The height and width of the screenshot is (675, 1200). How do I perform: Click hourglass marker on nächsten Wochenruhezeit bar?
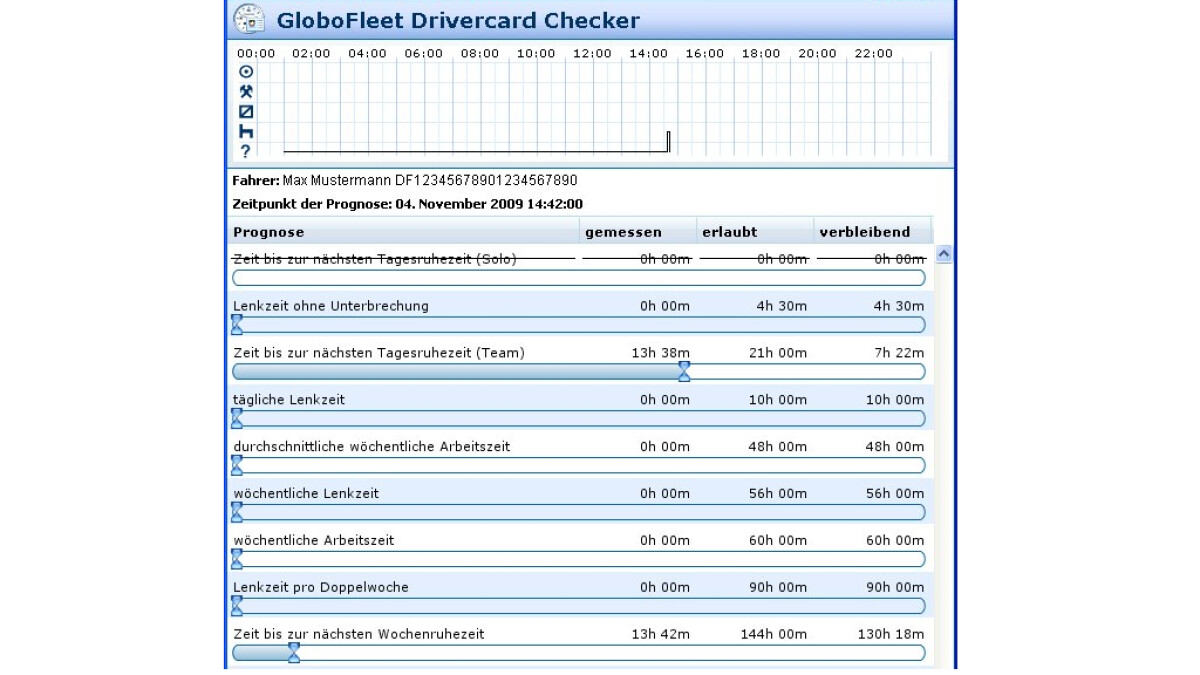[x=294, y=653]
